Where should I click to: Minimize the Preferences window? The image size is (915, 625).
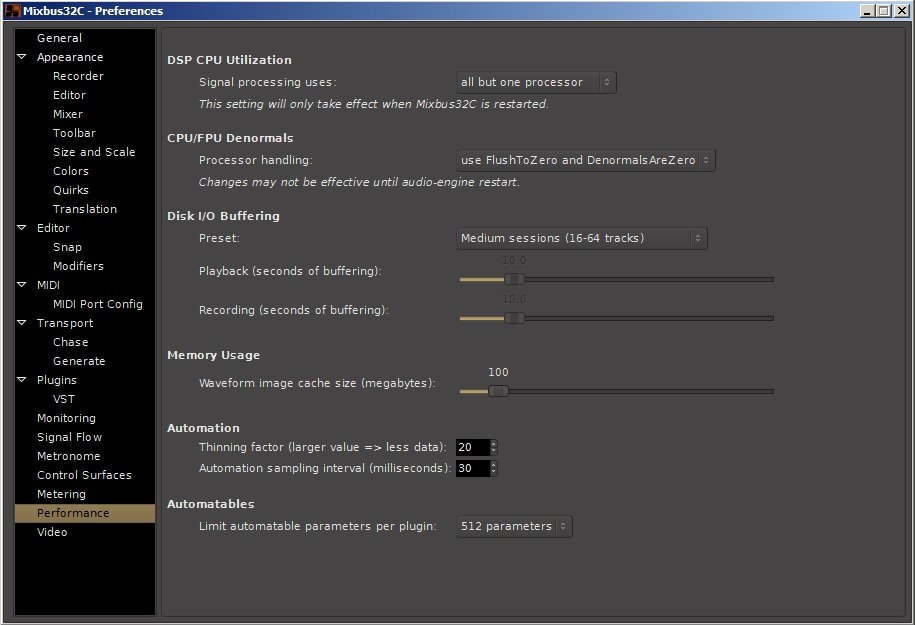pos(867,11)
